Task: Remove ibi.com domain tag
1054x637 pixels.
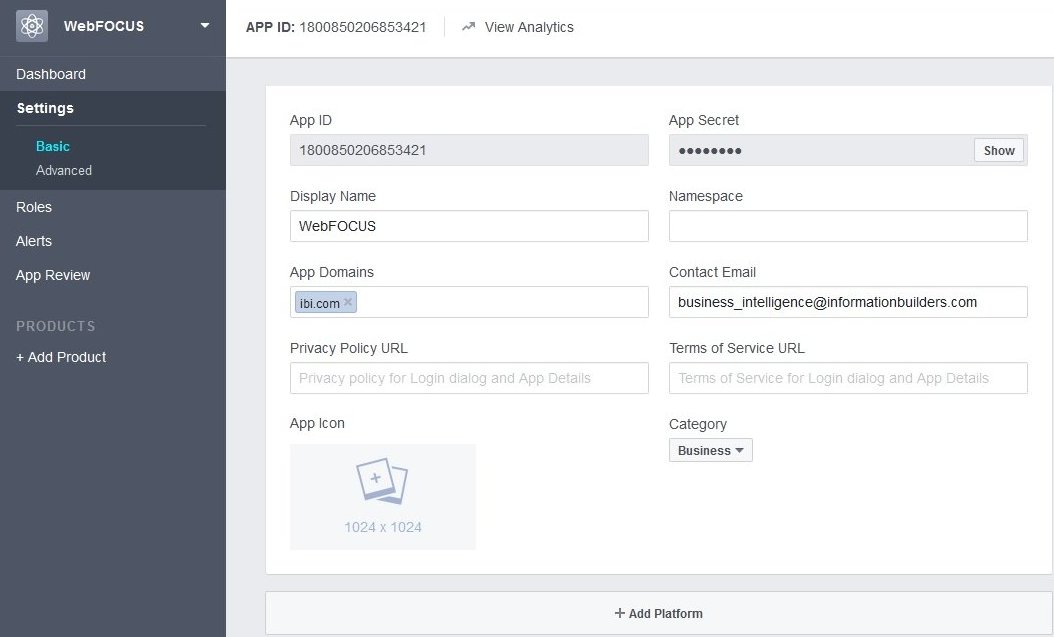Action: pyautogui.click(x=348, y=302)
